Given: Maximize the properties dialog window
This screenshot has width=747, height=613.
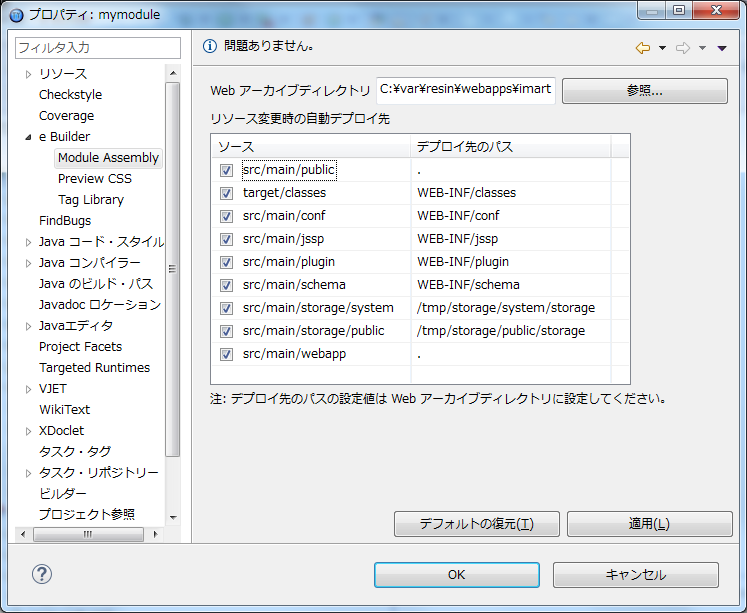Looking at the screenshot, I should [x=679, y=10].
